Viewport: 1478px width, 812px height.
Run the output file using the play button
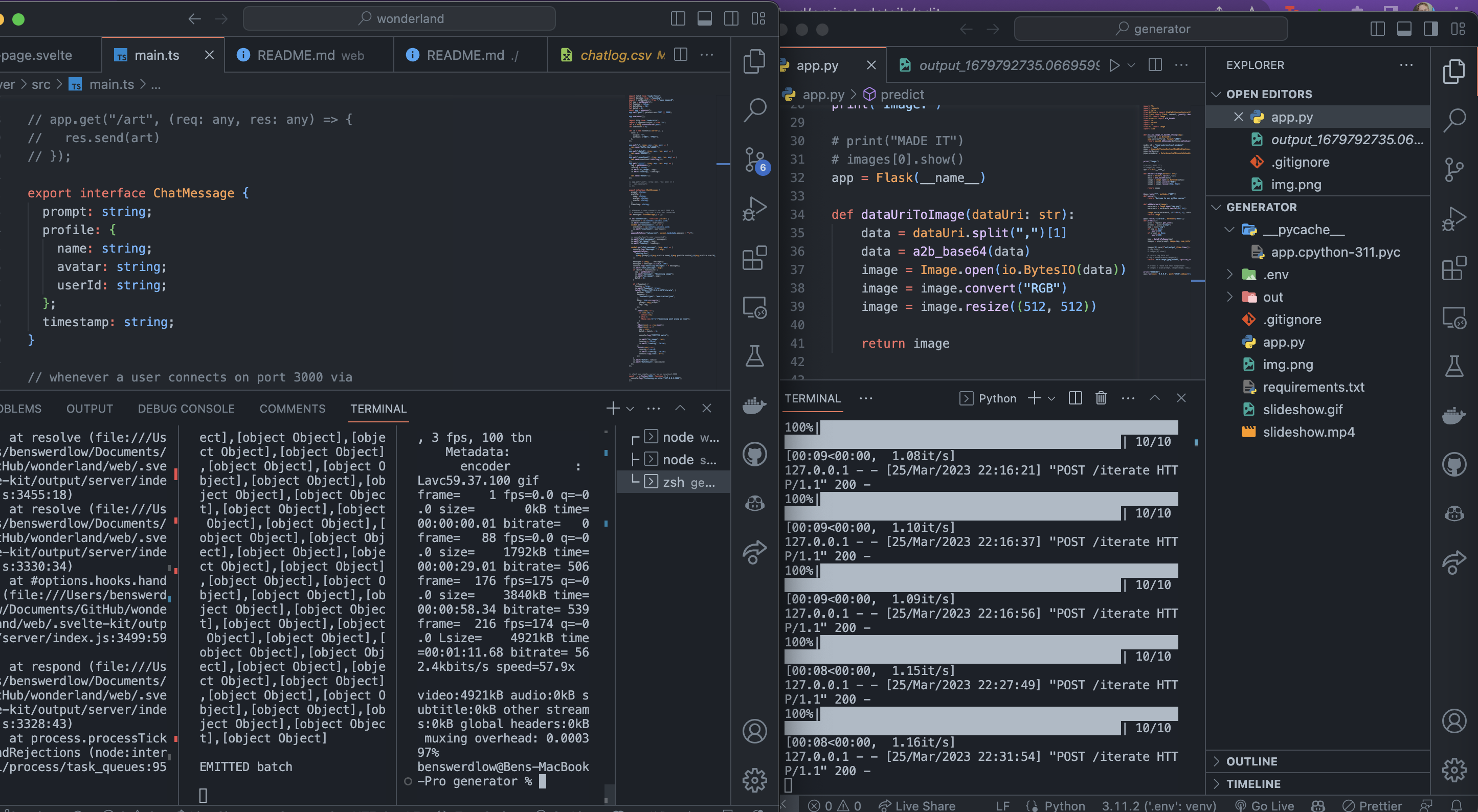click(x=1115, y=65)
